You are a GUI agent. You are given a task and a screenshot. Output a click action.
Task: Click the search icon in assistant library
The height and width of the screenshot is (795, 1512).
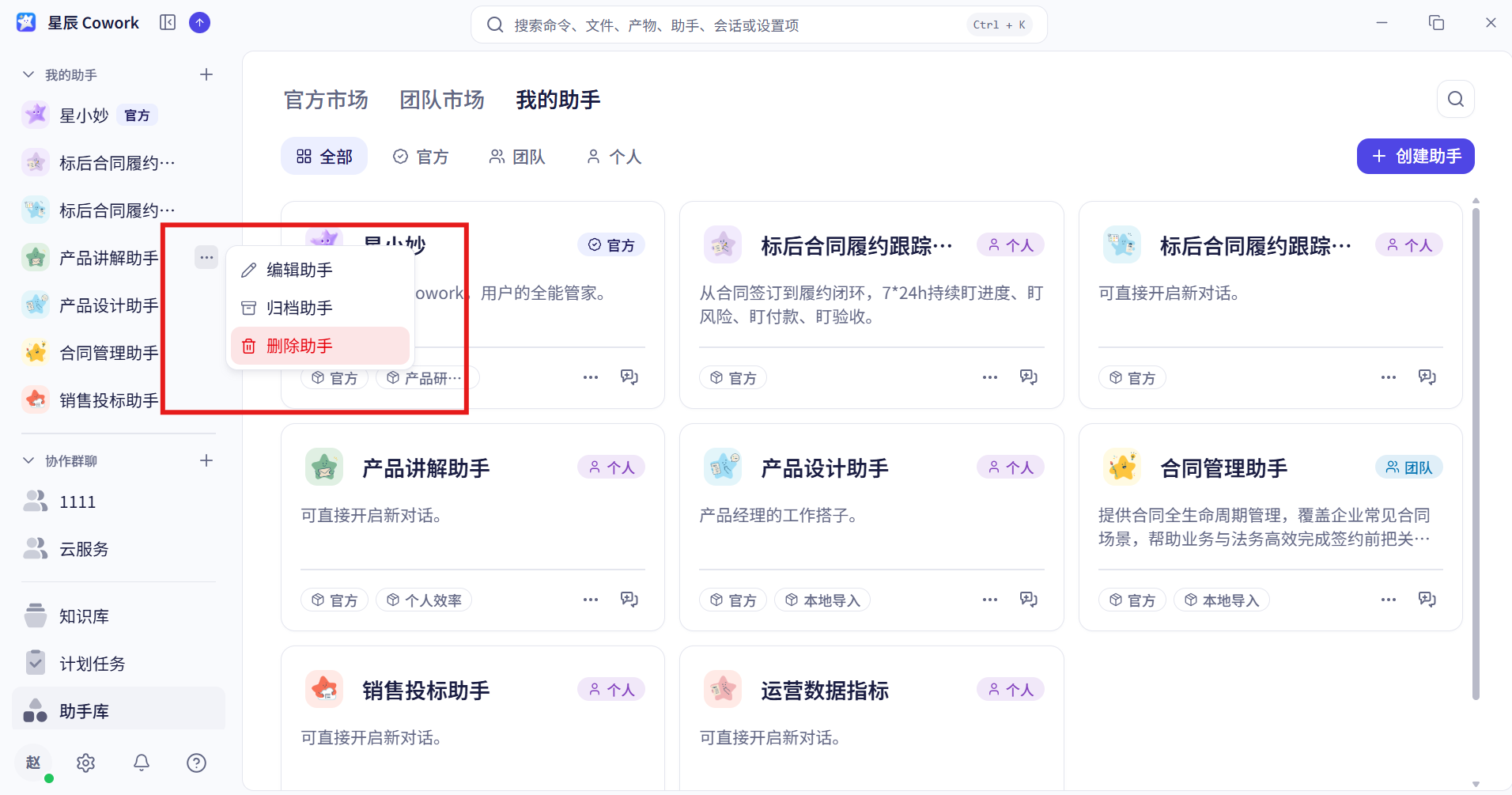point(1455,99)
